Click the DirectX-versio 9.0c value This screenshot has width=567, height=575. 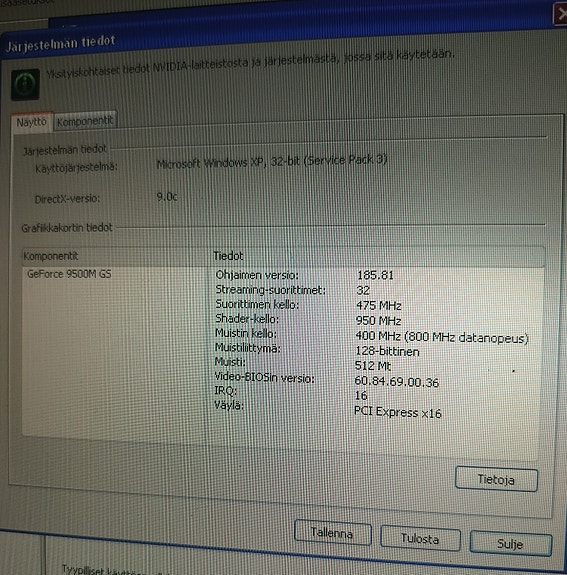point(167,197)
